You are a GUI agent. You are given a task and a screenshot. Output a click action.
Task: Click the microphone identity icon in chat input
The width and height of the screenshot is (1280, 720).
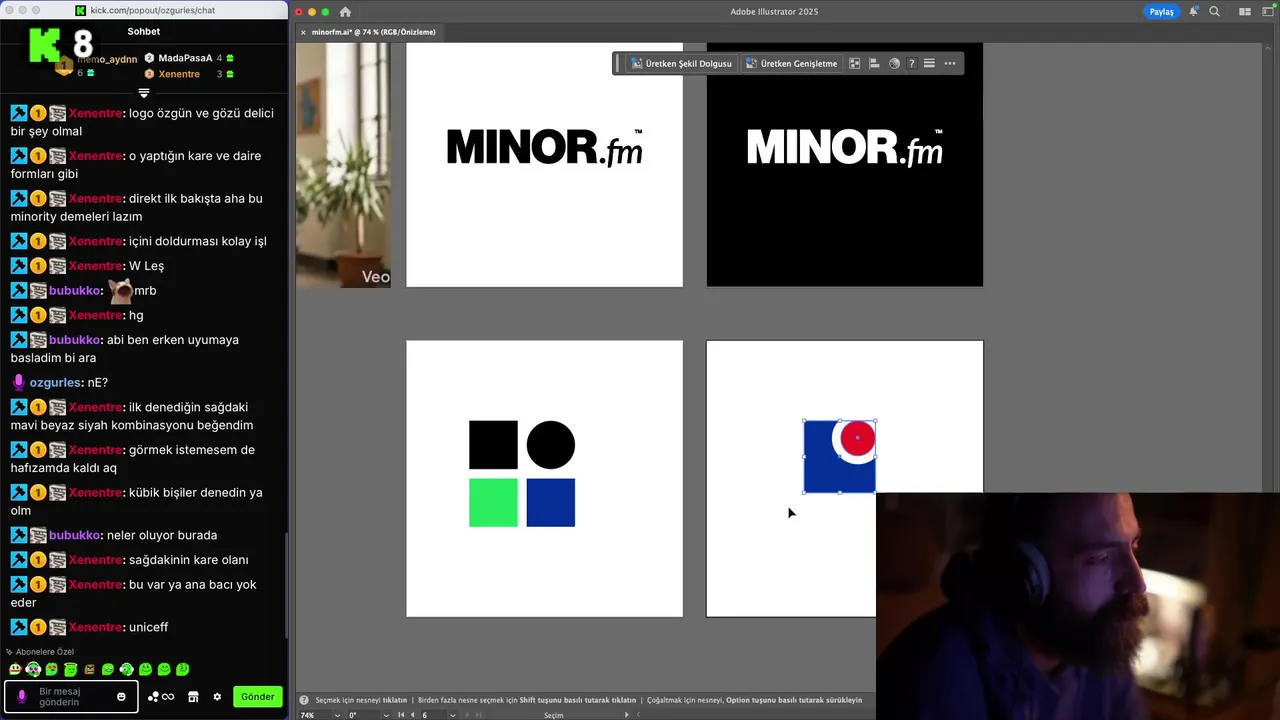[21, 696]
